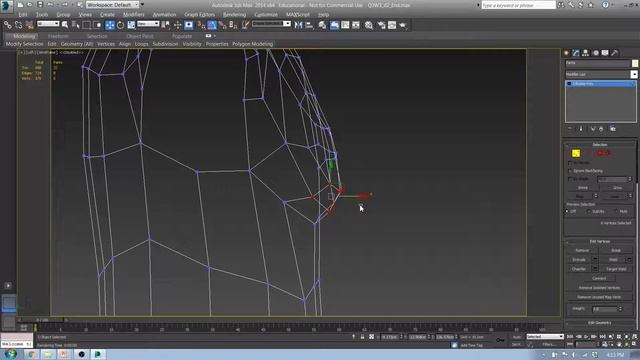Enable the By Vertex checkbox
The height and width of the screenshot is (360, 640).
click(570, 162)
